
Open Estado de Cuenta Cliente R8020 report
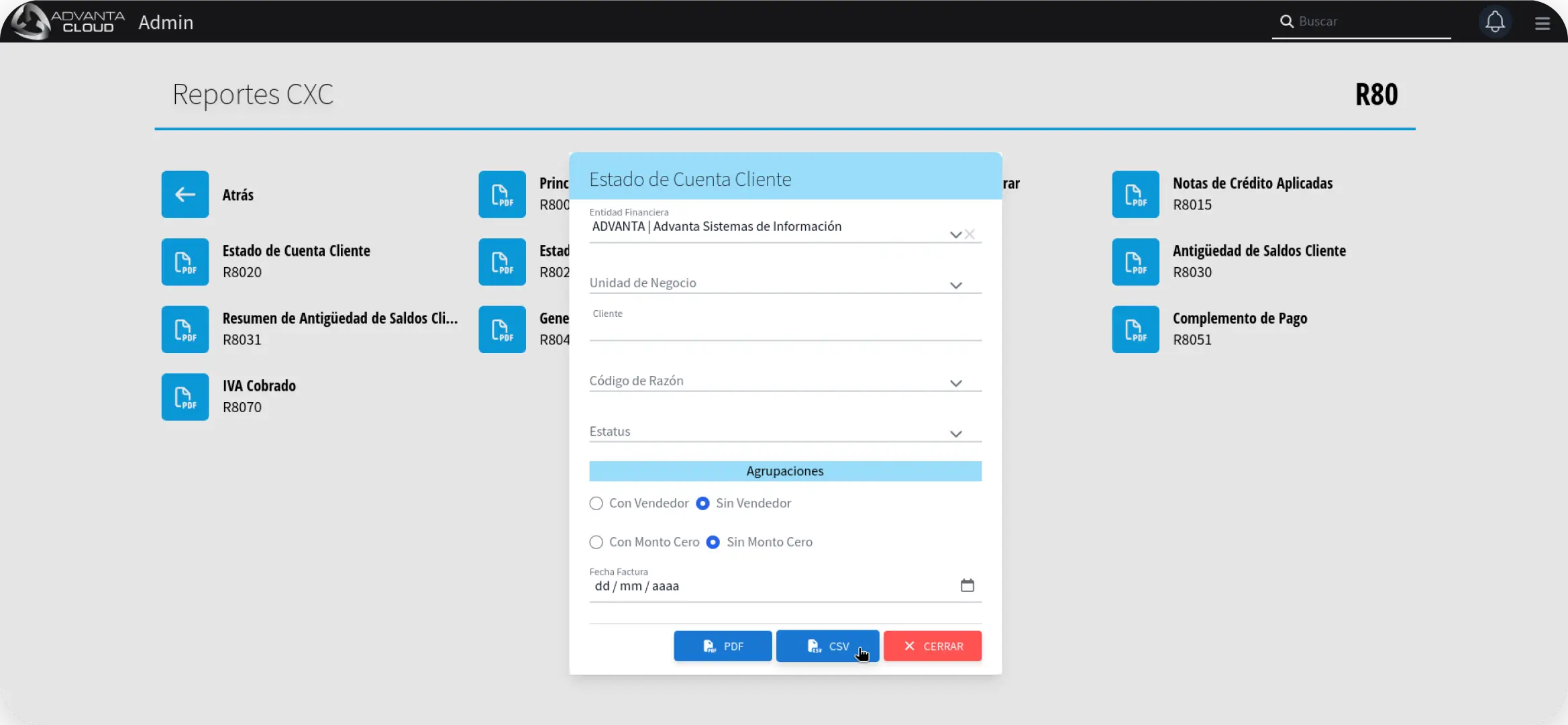[x=185, y=262]
